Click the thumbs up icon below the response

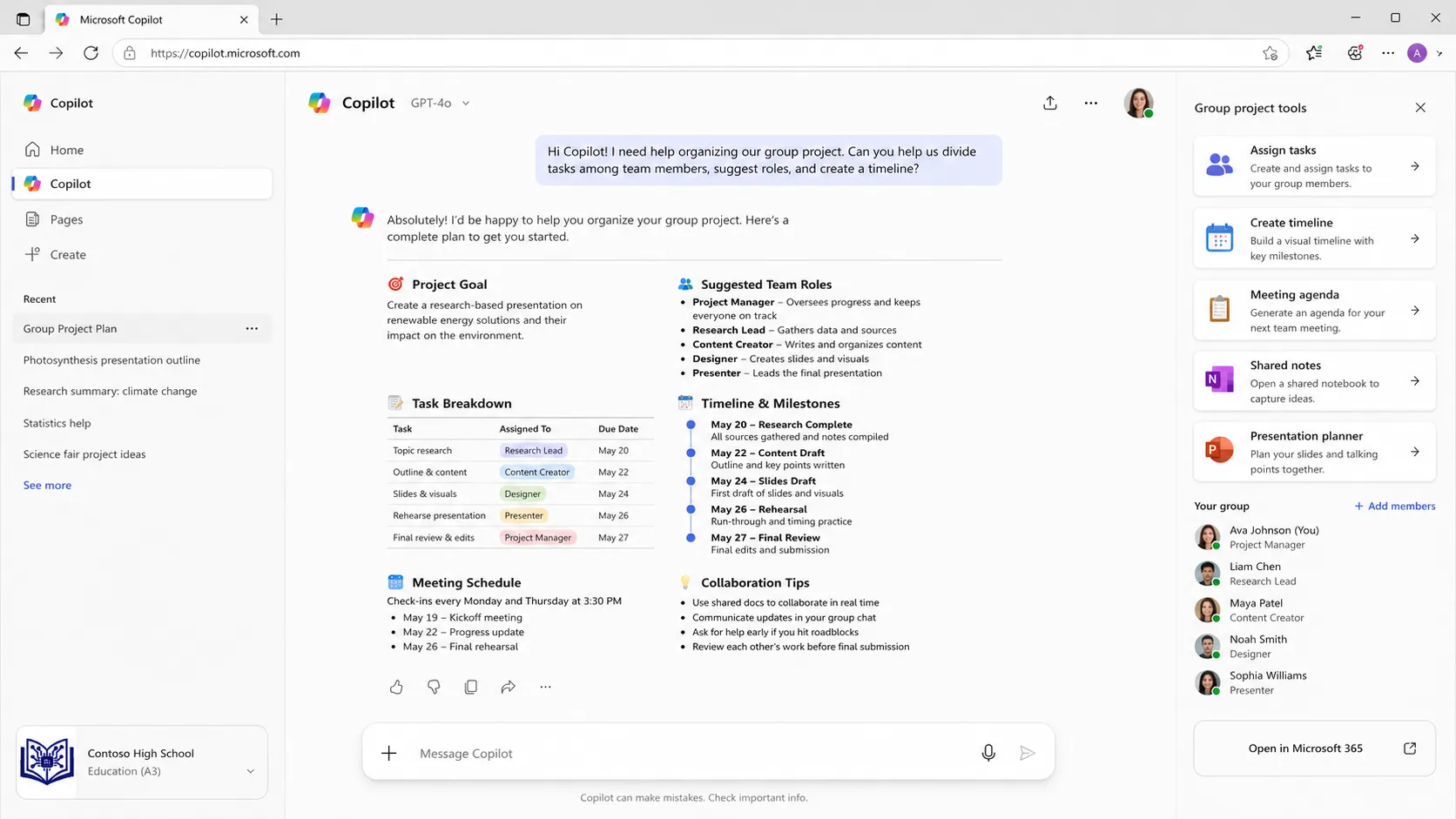[x=396, y=687]
